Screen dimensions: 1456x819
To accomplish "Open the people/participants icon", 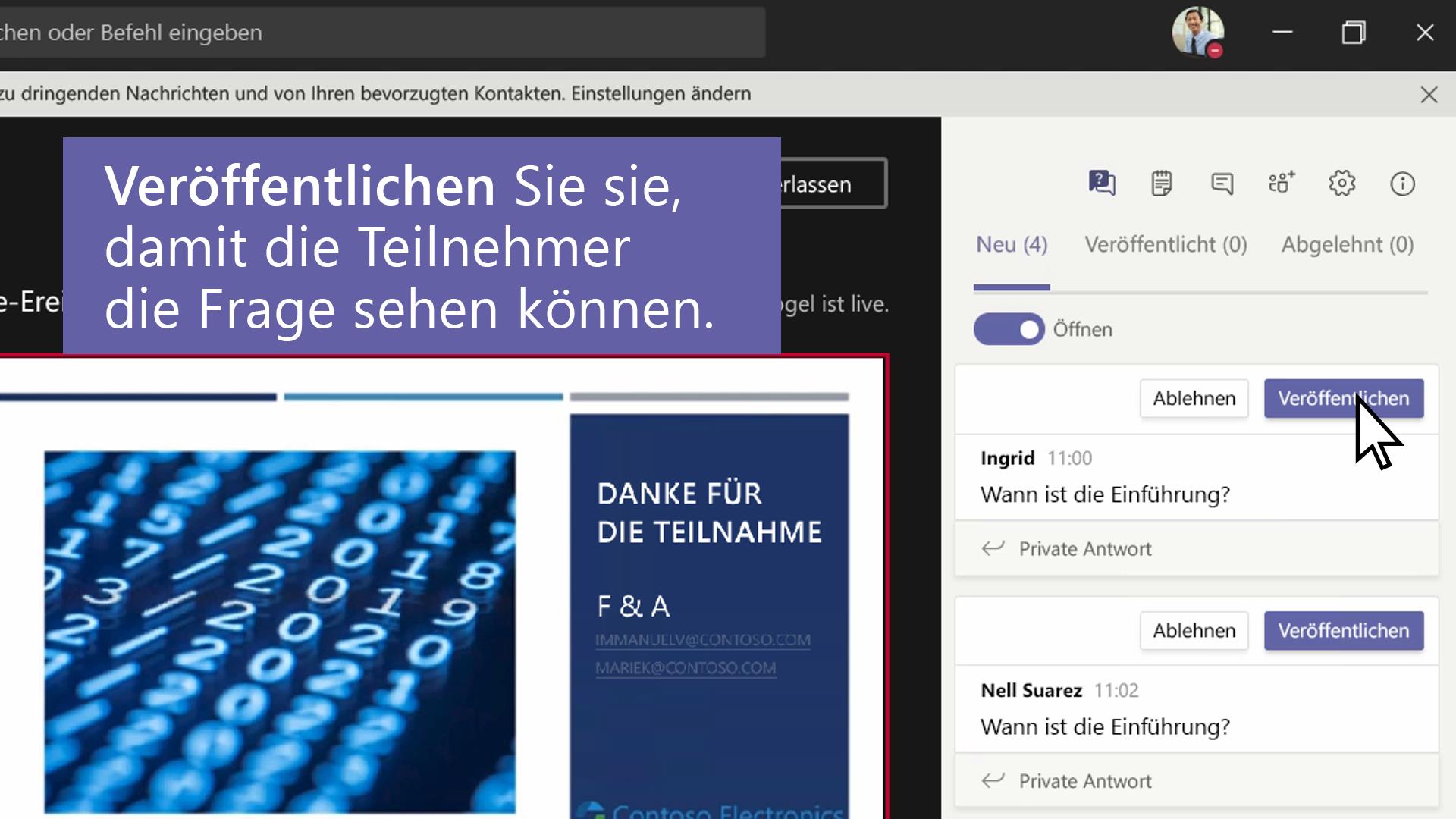I will pos(1282,183).
